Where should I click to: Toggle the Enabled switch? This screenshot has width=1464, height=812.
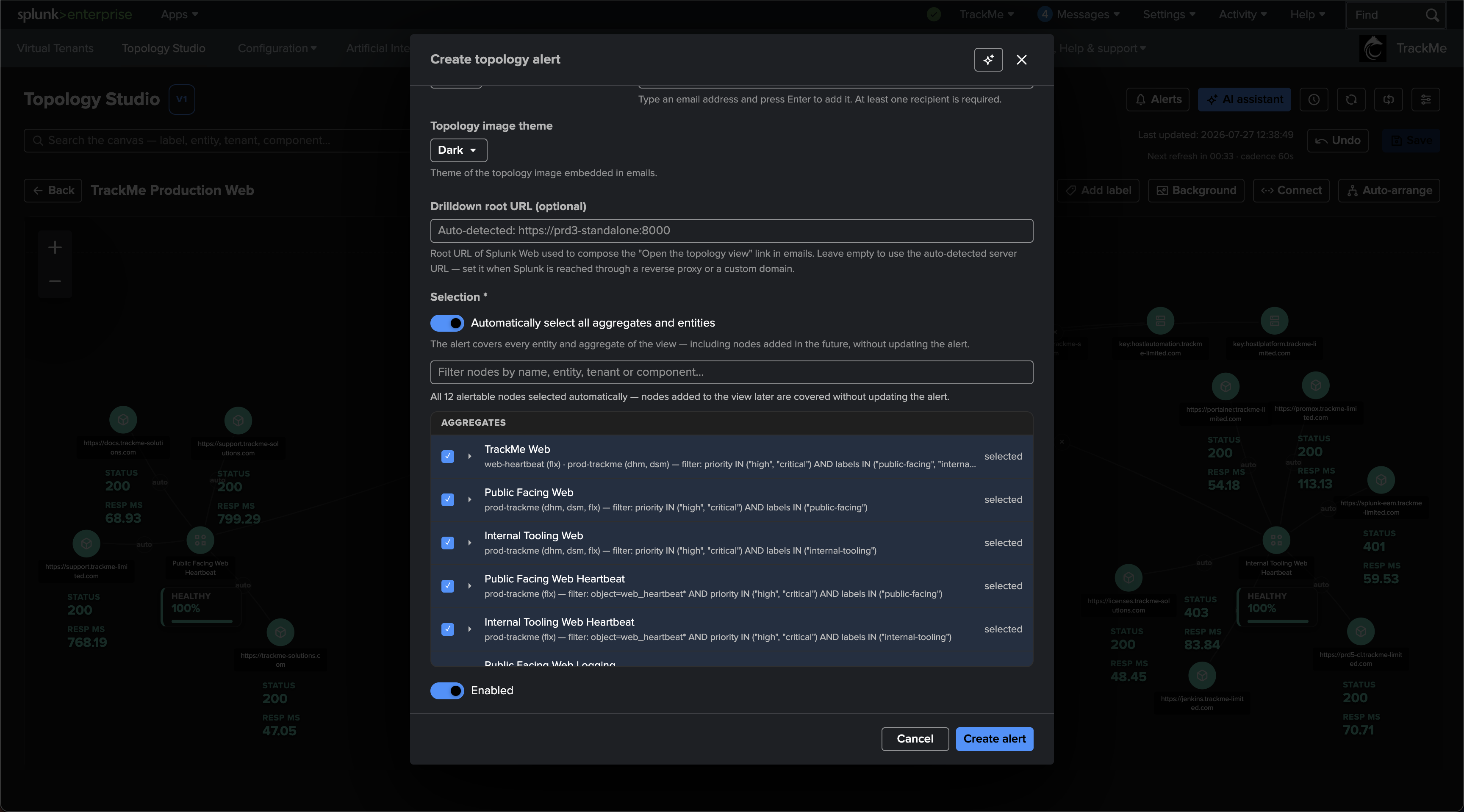tap(447, 690)
